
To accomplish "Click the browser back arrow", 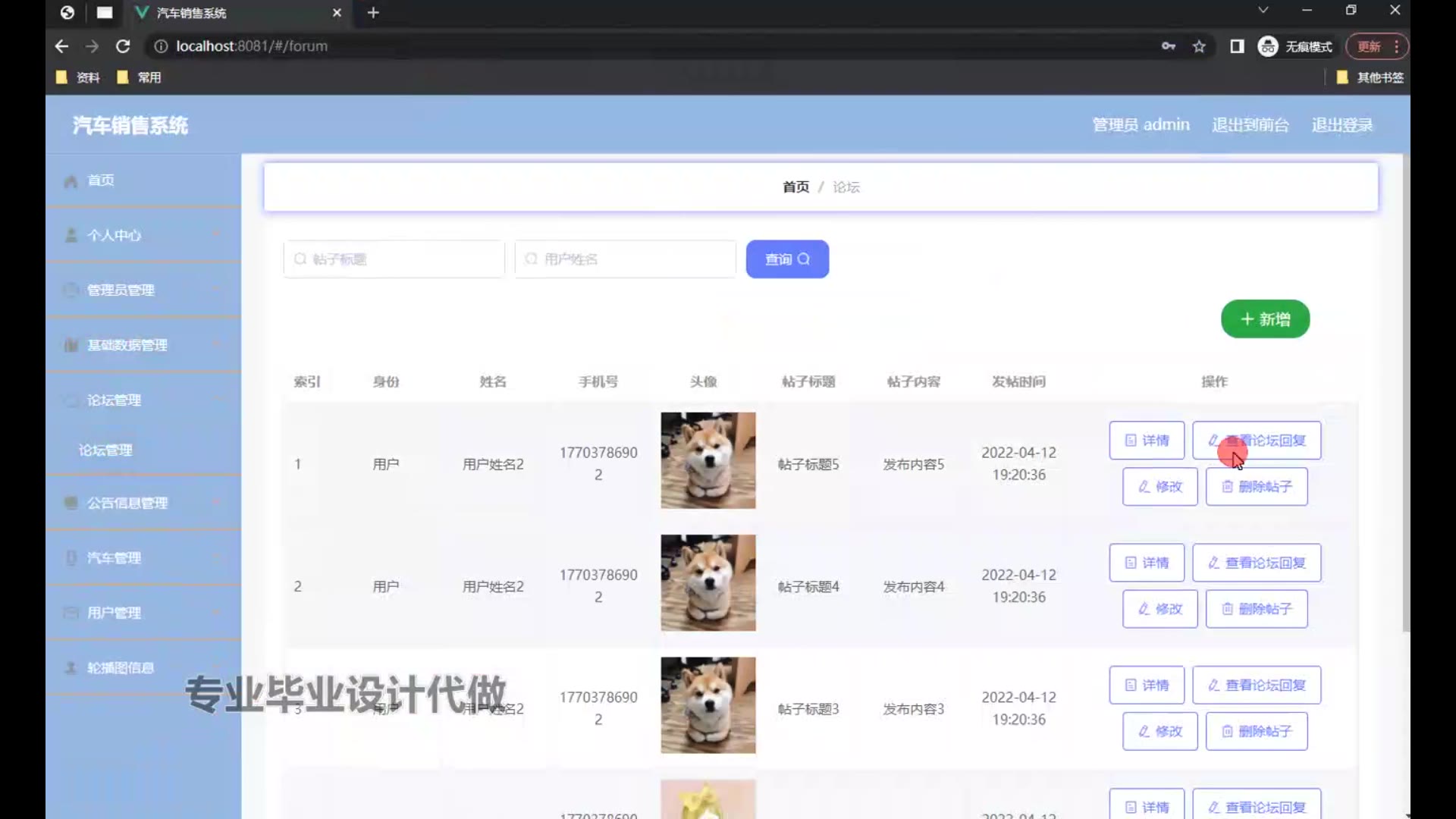I will pos(62,46).
